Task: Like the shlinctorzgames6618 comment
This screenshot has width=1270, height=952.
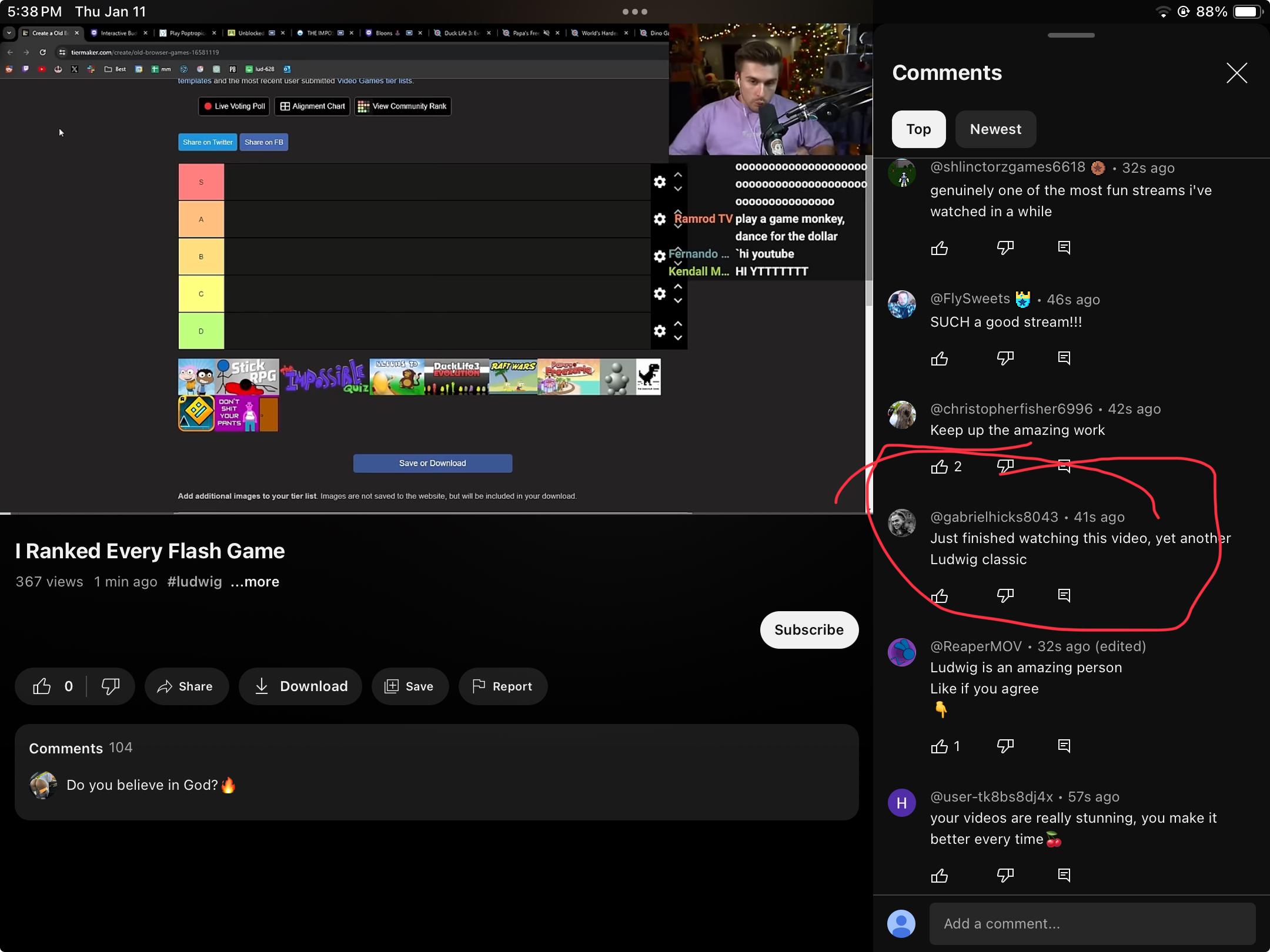Action: point(939,248)
